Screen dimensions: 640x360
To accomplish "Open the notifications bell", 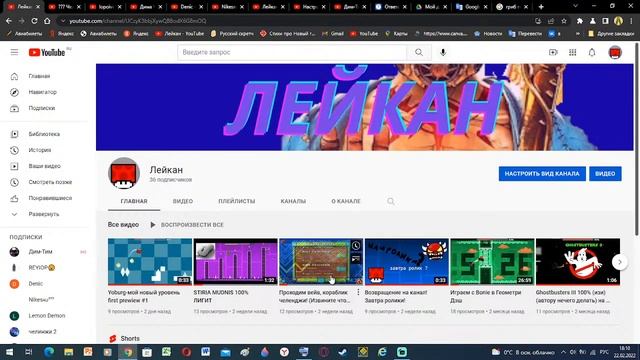I will point(592,52).
